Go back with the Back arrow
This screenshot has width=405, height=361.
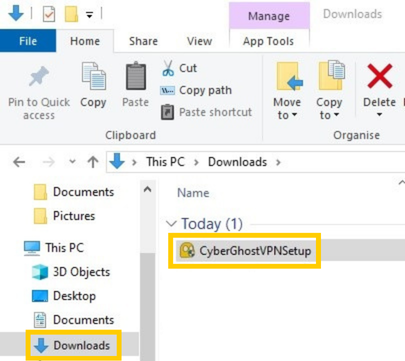19,162
